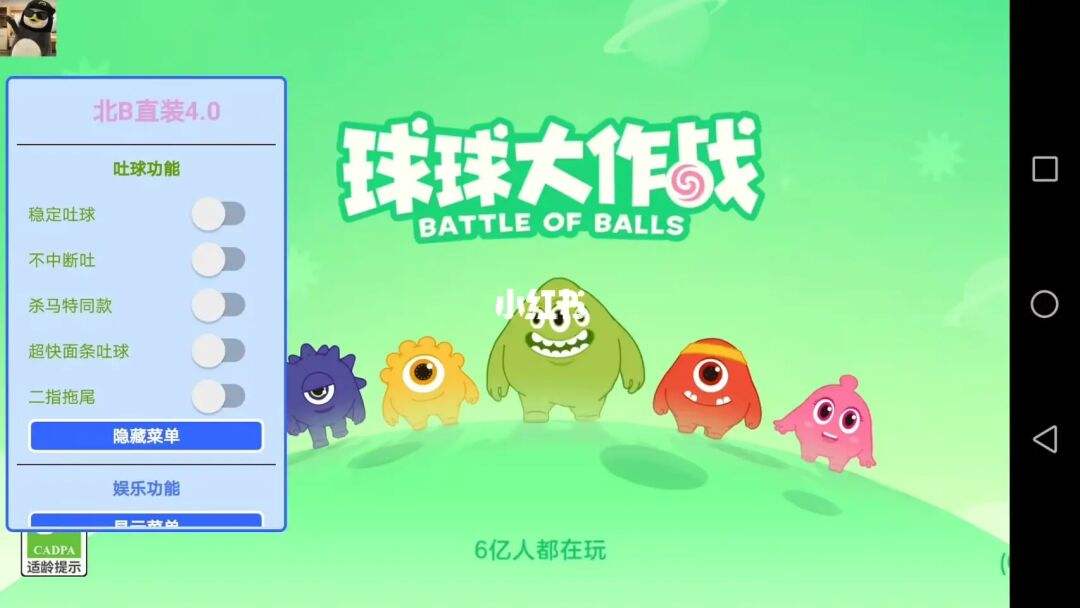Switch on the 二指拖尾 toggle
Viewport: 1080px width, 608px height.
[x=218, y=397]
